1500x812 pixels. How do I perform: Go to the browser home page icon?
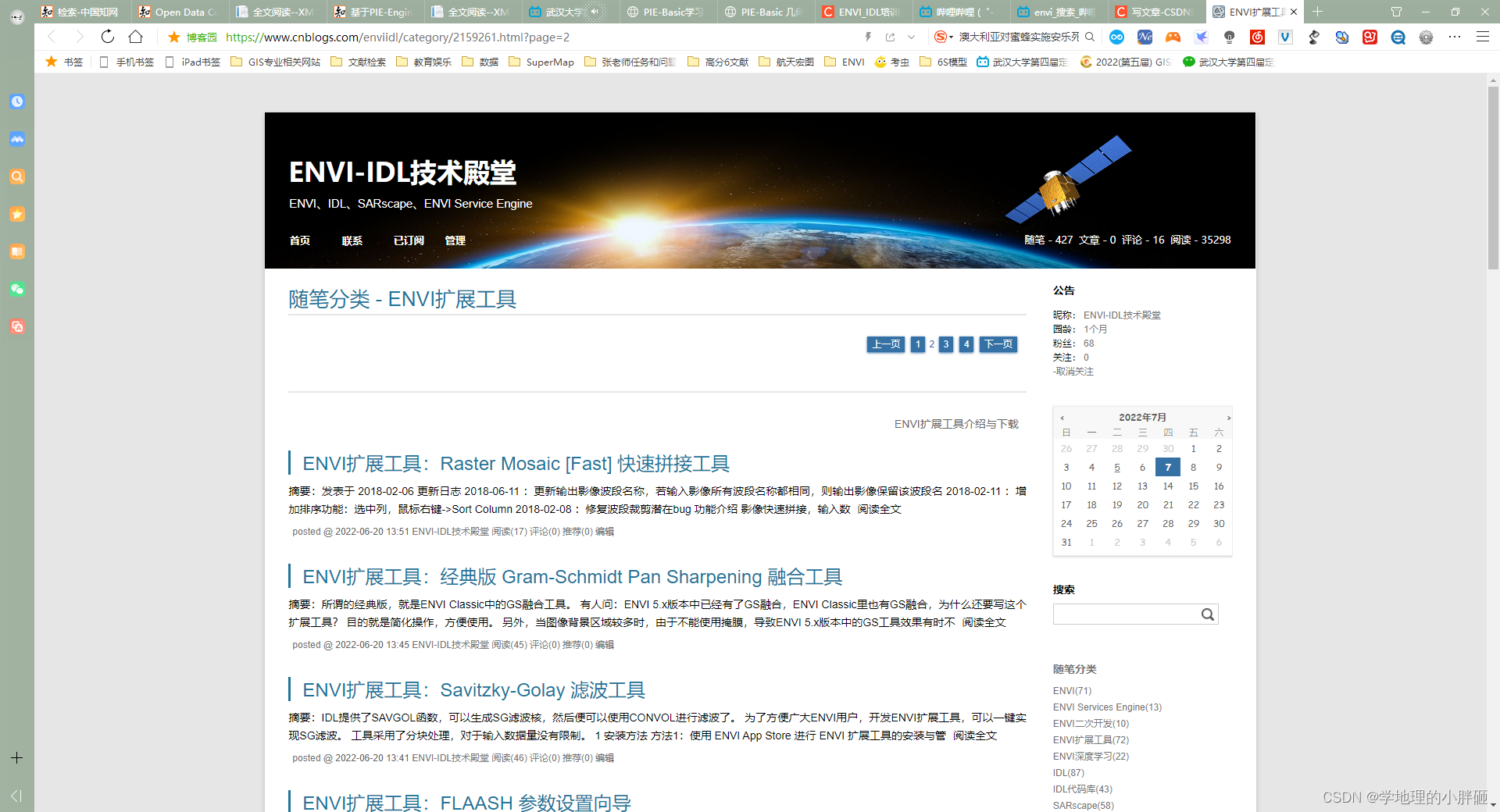pyautogui.click(x=135, y=37)
